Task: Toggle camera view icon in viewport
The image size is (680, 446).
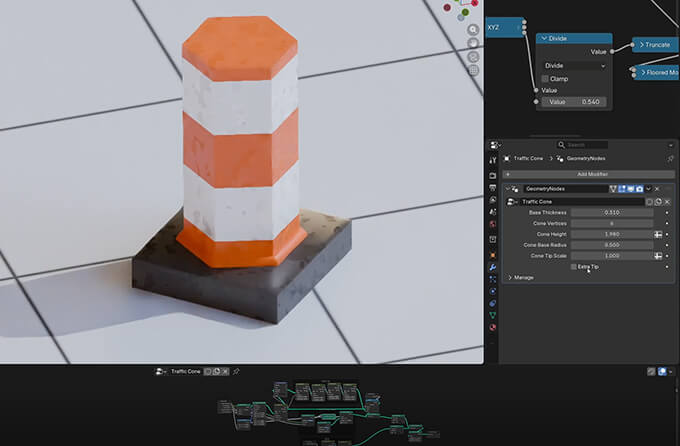Action: 473,57
